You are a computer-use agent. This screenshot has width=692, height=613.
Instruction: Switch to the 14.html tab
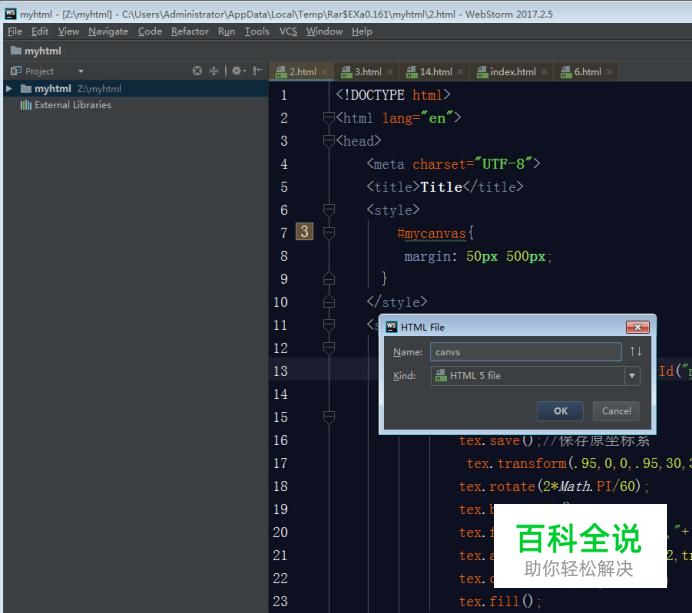point(435,72)
